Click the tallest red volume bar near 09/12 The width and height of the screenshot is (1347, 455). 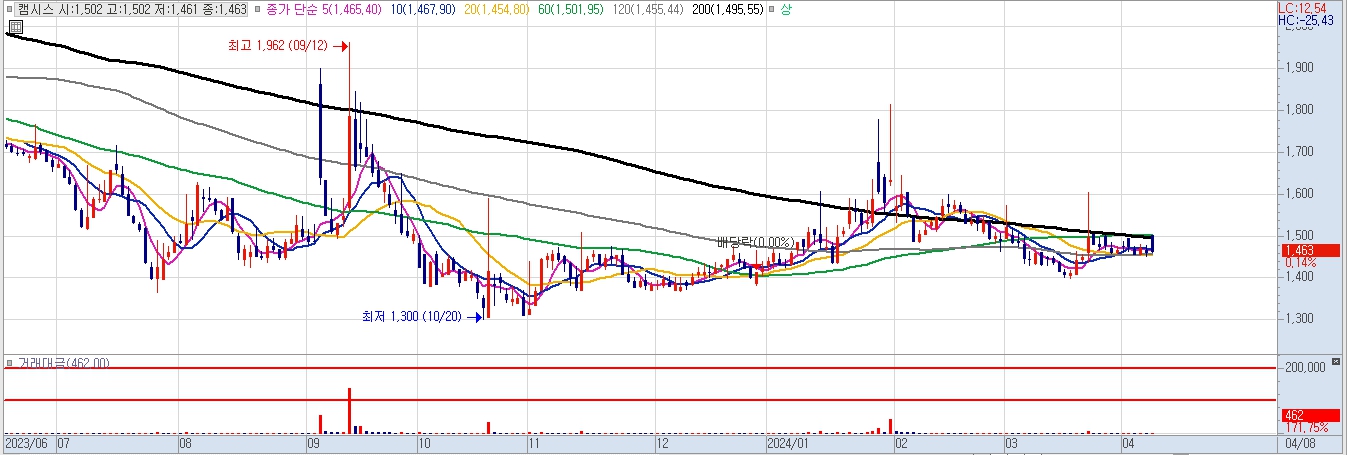350,410
